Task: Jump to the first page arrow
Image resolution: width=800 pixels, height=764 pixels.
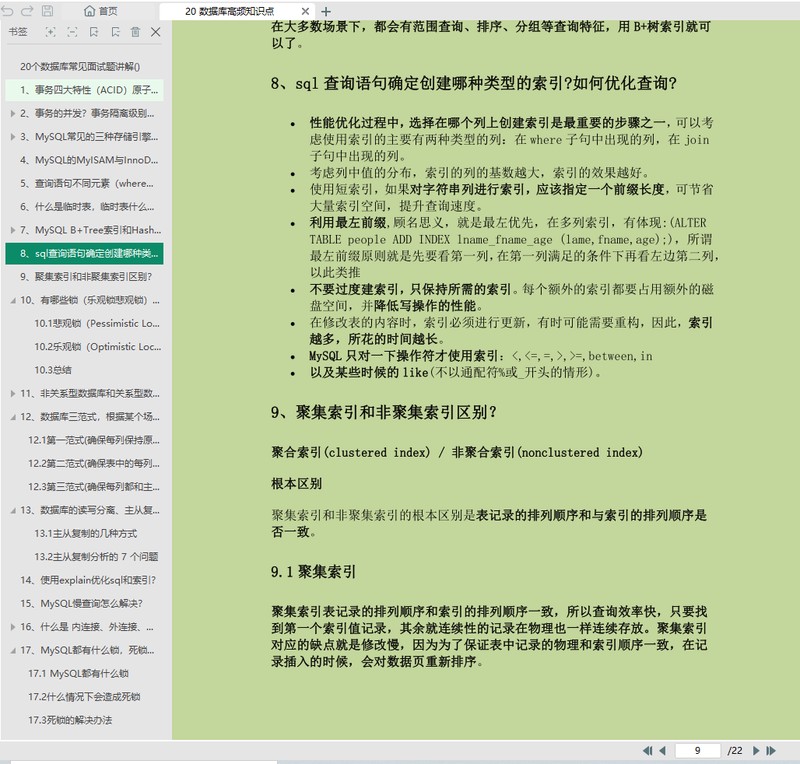Action: [x=647, y=750]
